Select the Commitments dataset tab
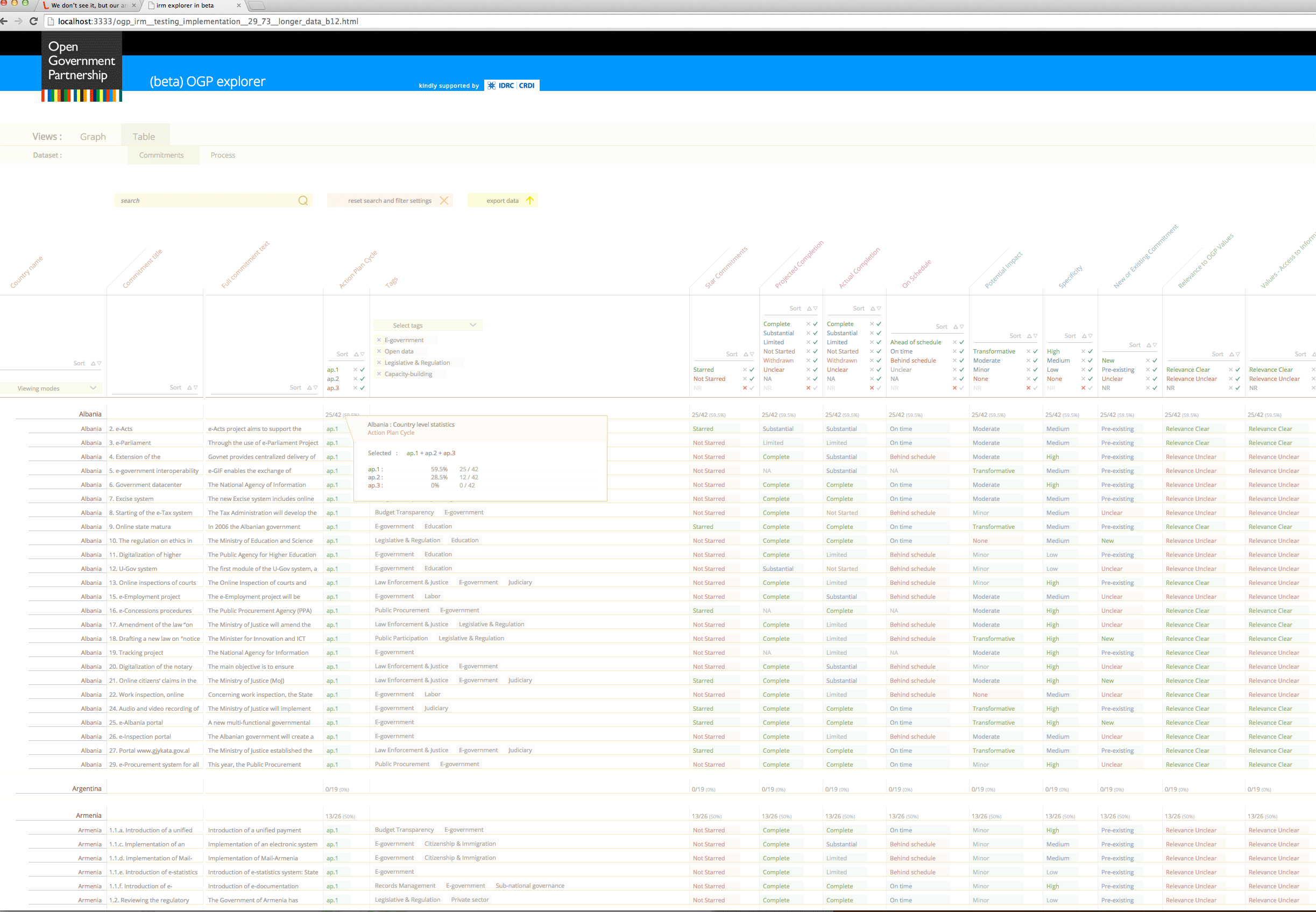1316x912 pixels. point(162,155)
